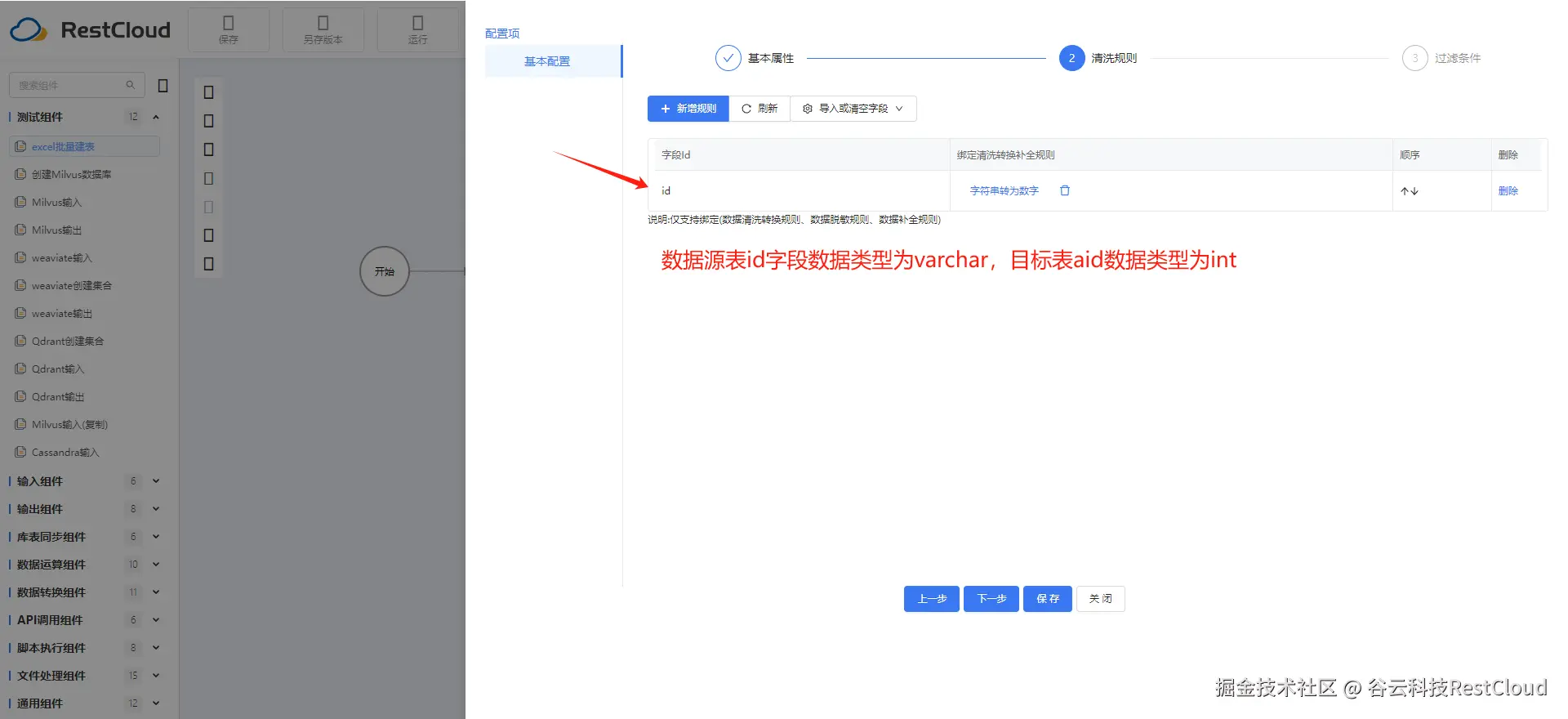
Task: Click the sixth icon in canvas tool strip
Action: 209,235
